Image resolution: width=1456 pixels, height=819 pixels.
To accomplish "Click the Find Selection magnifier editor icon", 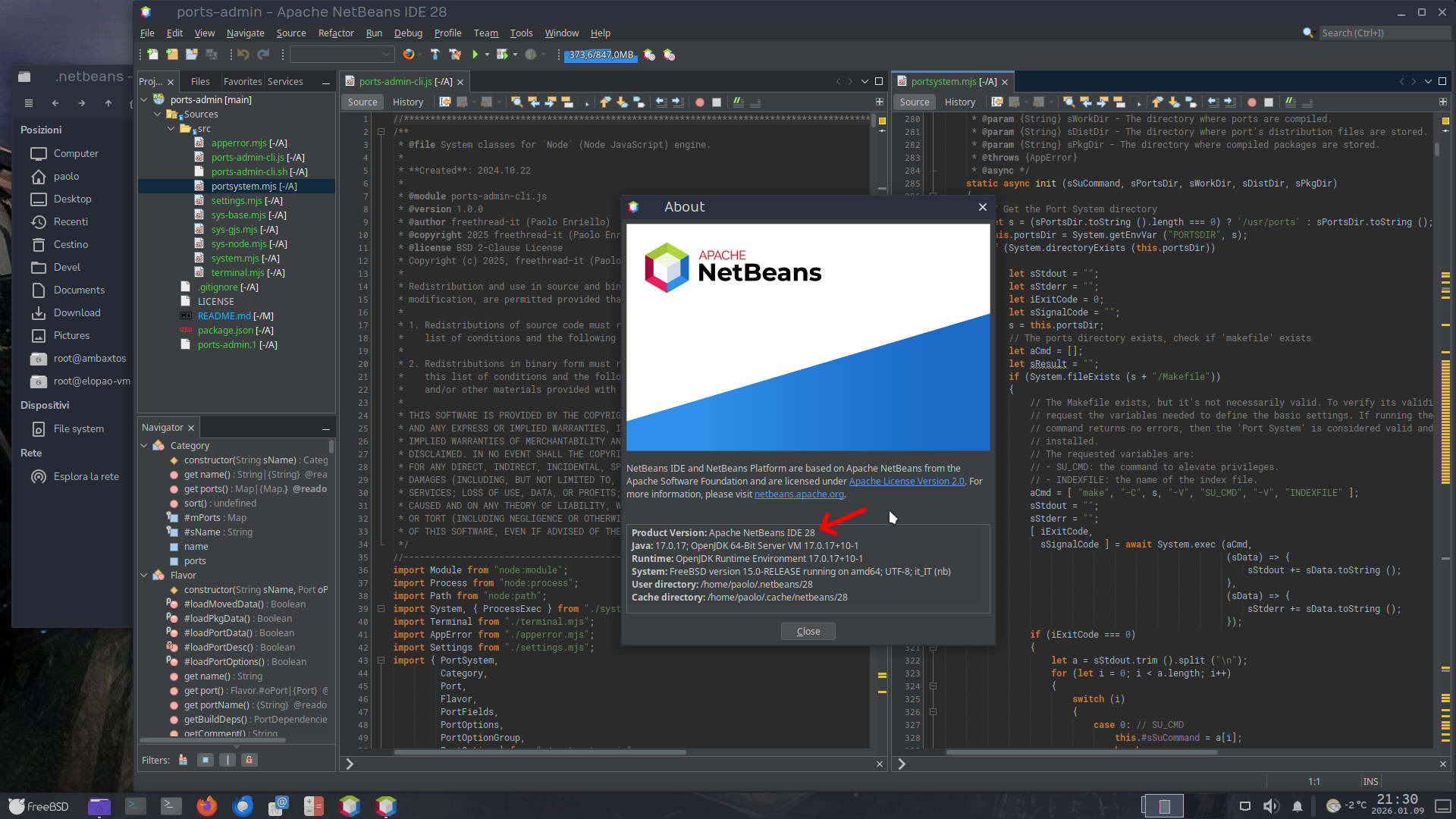I will [x=516, y=102].
